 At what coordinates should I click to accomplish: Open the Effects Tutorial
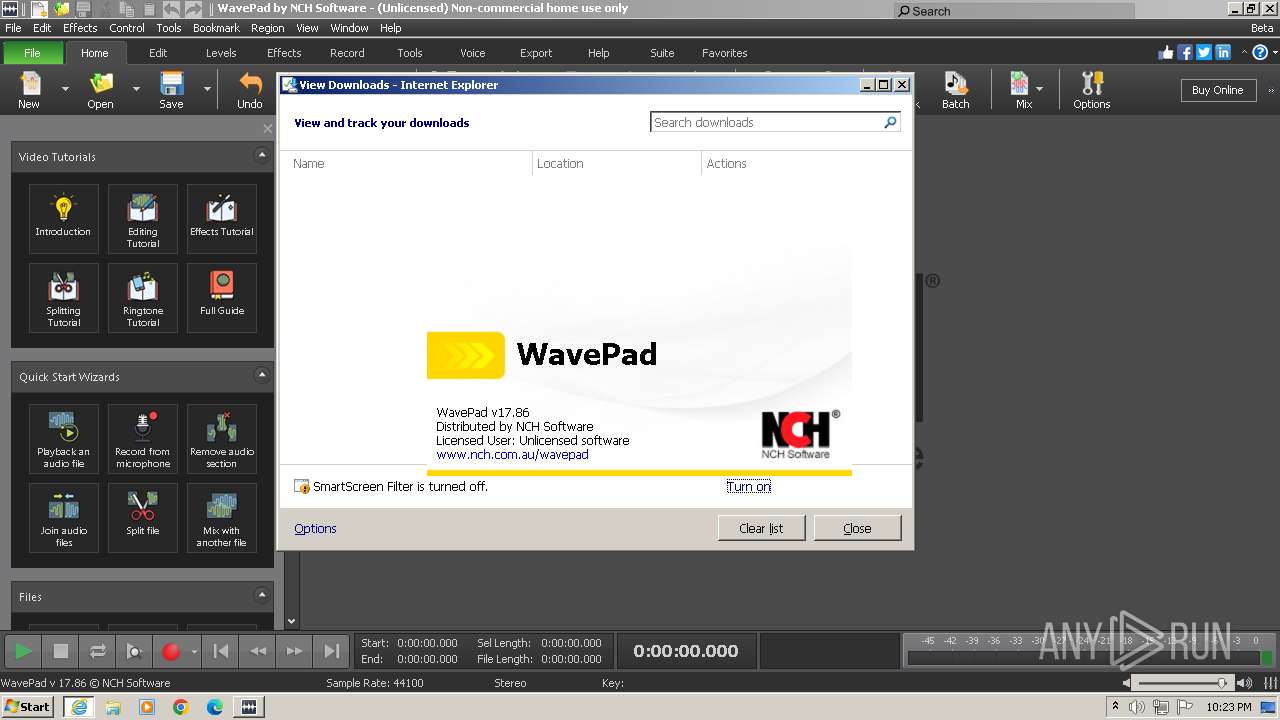[222, 218]
